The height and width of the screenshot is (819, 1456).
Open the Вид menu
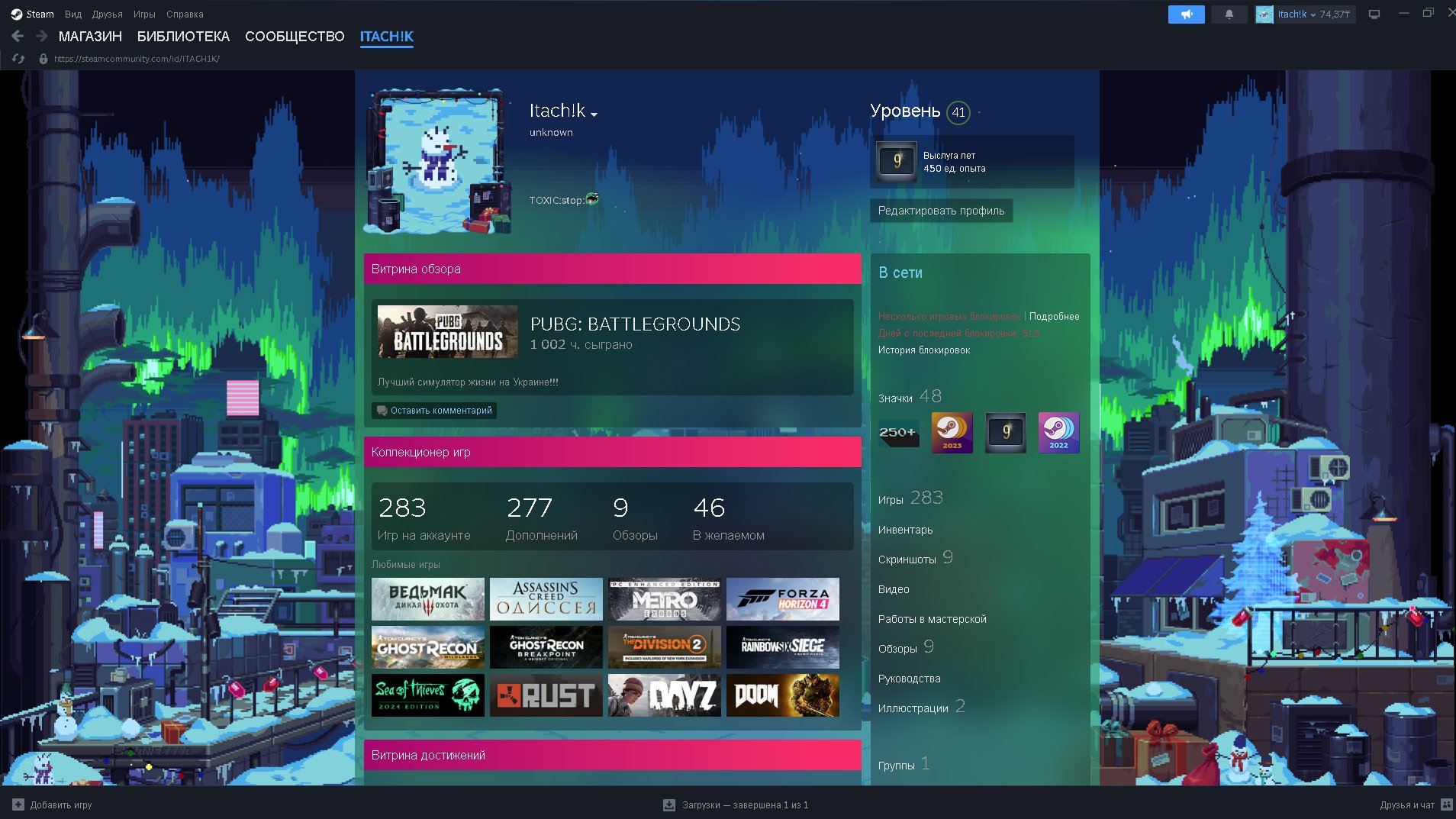pos(72,14)
